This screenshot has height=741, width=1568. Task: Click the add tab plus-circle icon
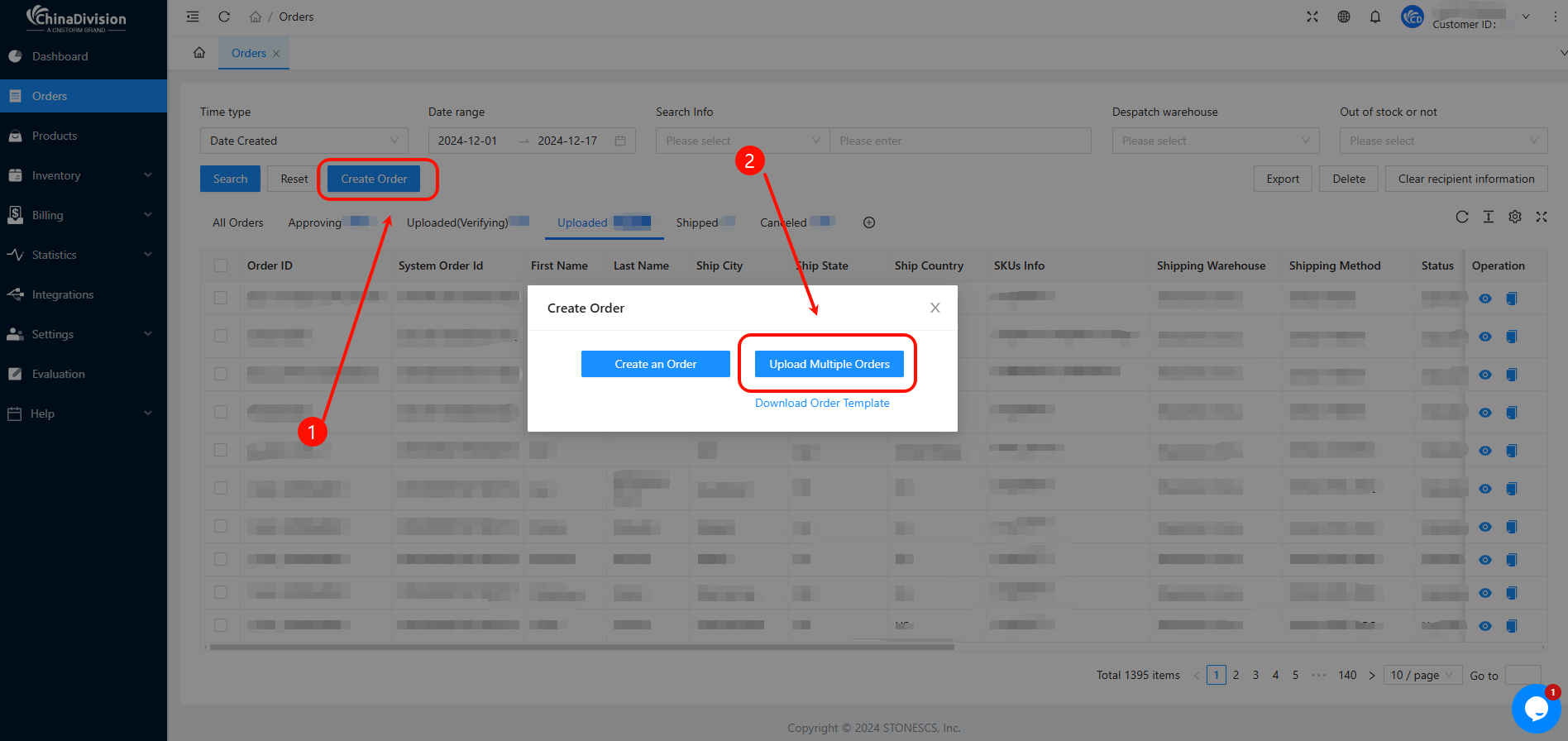click(869, 222)
